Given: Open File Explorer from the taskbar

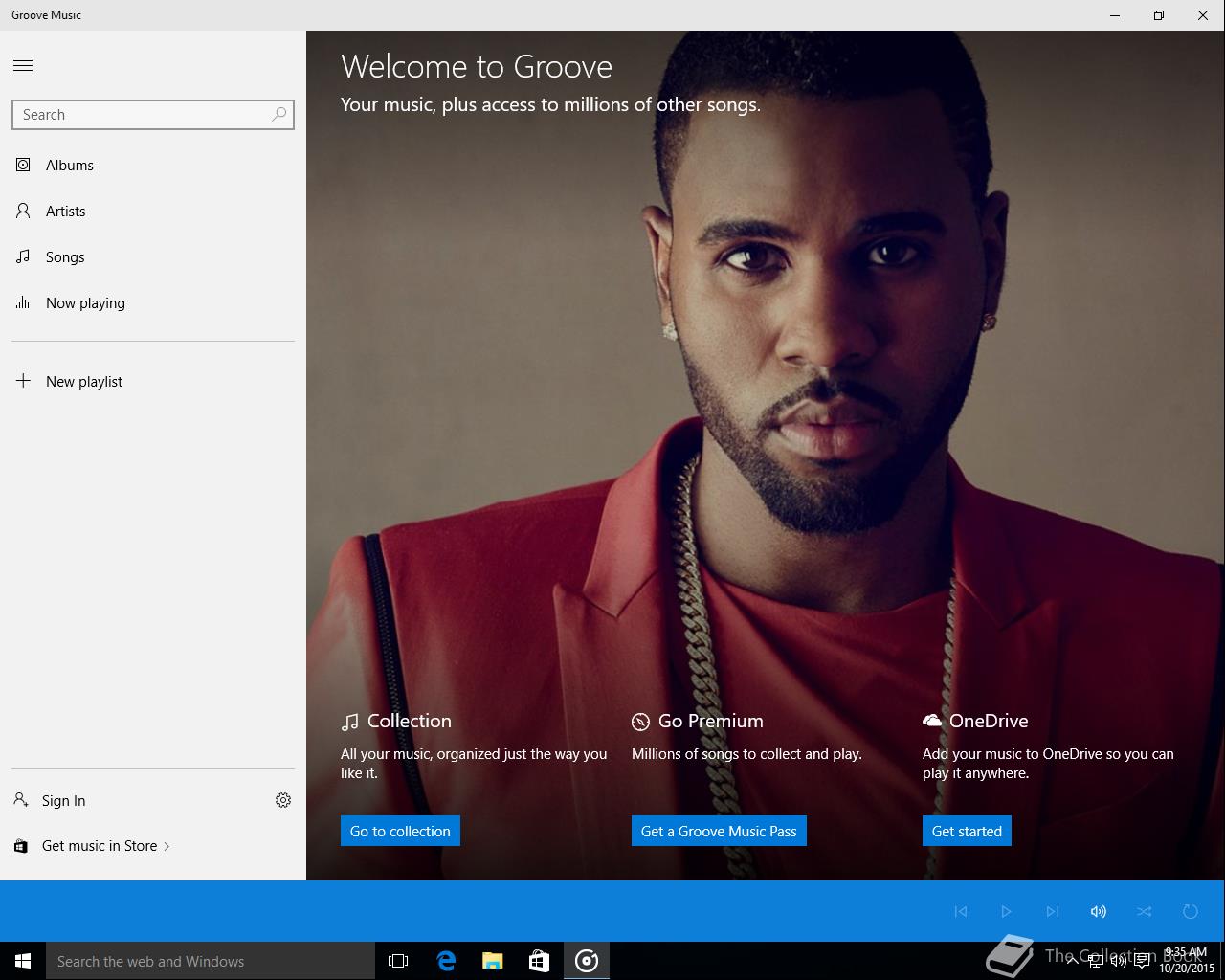Looking at the screenshot, I should [493, 961].
